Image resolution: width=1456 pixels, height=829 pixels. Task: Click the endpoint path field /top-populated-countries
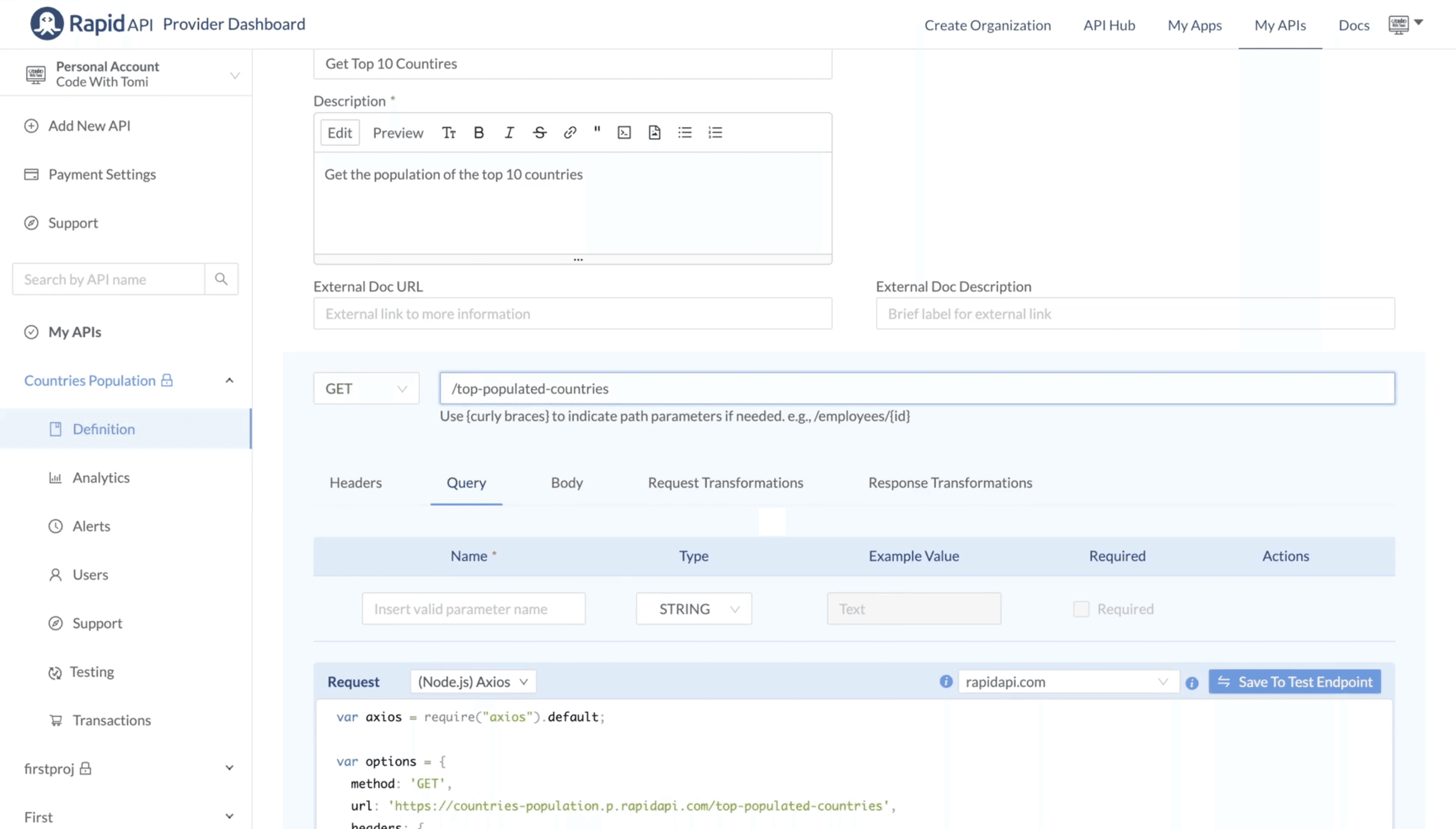pos(917,388)
